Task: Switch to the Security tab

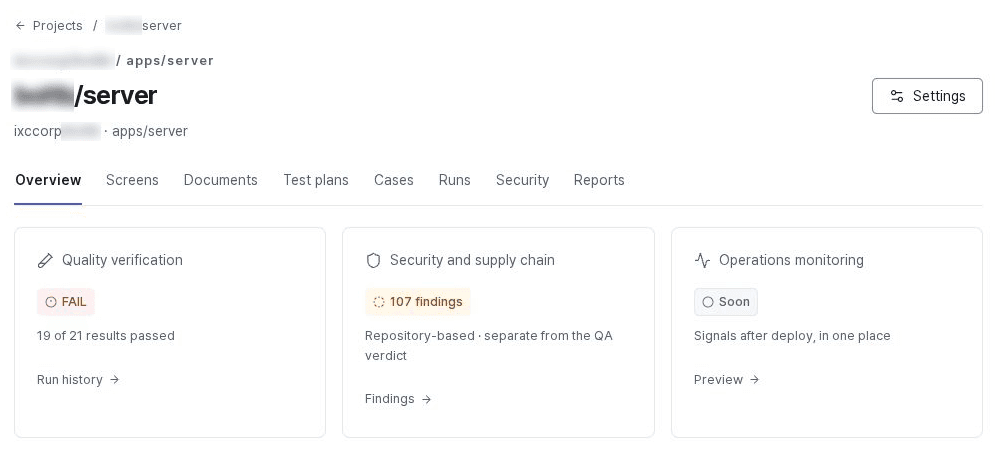Action: click(522, 180)
